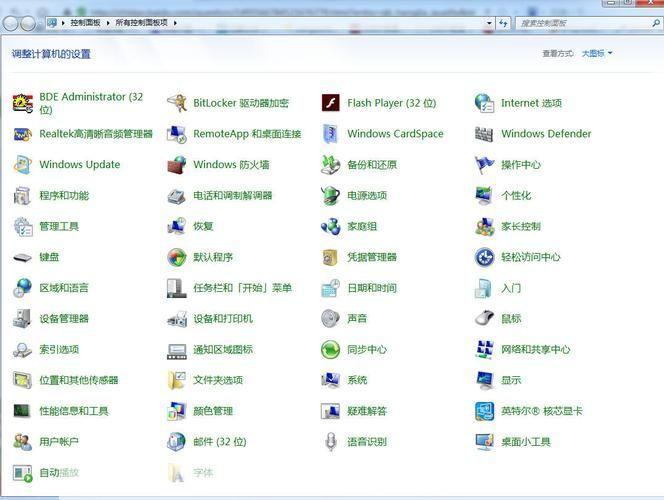
Task: Open 电话和调制解调器 icon
Action: coord(177,196)
